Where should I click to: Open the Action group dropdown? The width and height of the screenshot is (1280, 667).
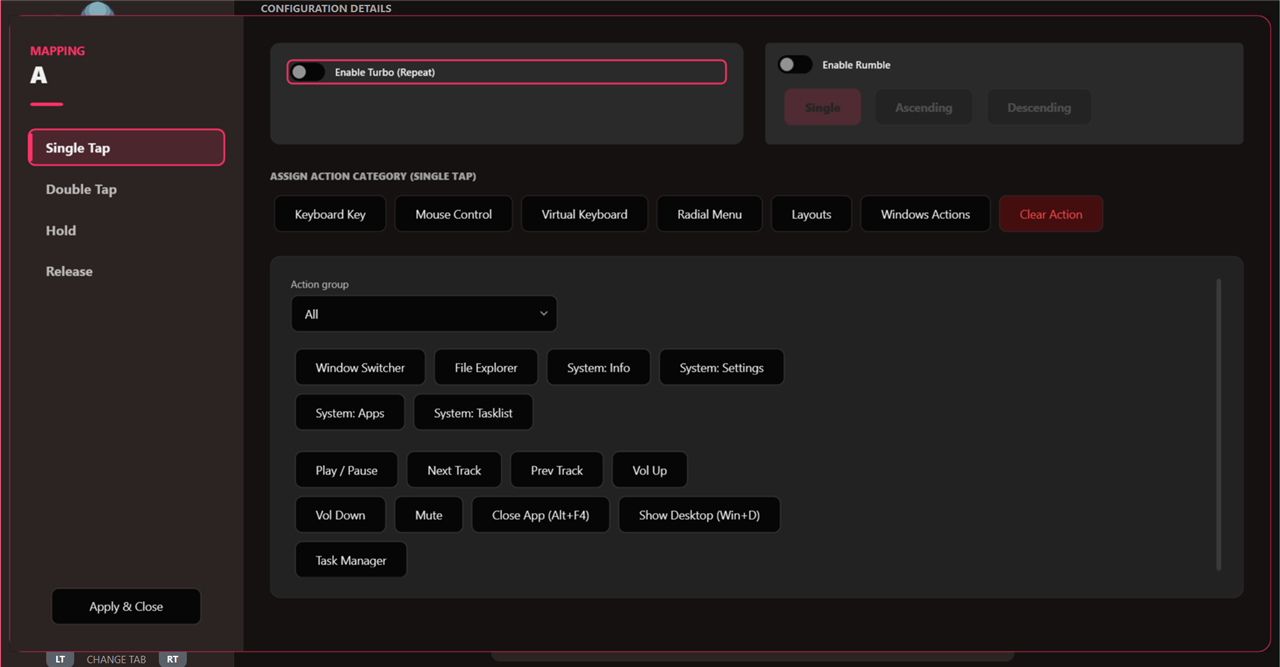point(424,314)
